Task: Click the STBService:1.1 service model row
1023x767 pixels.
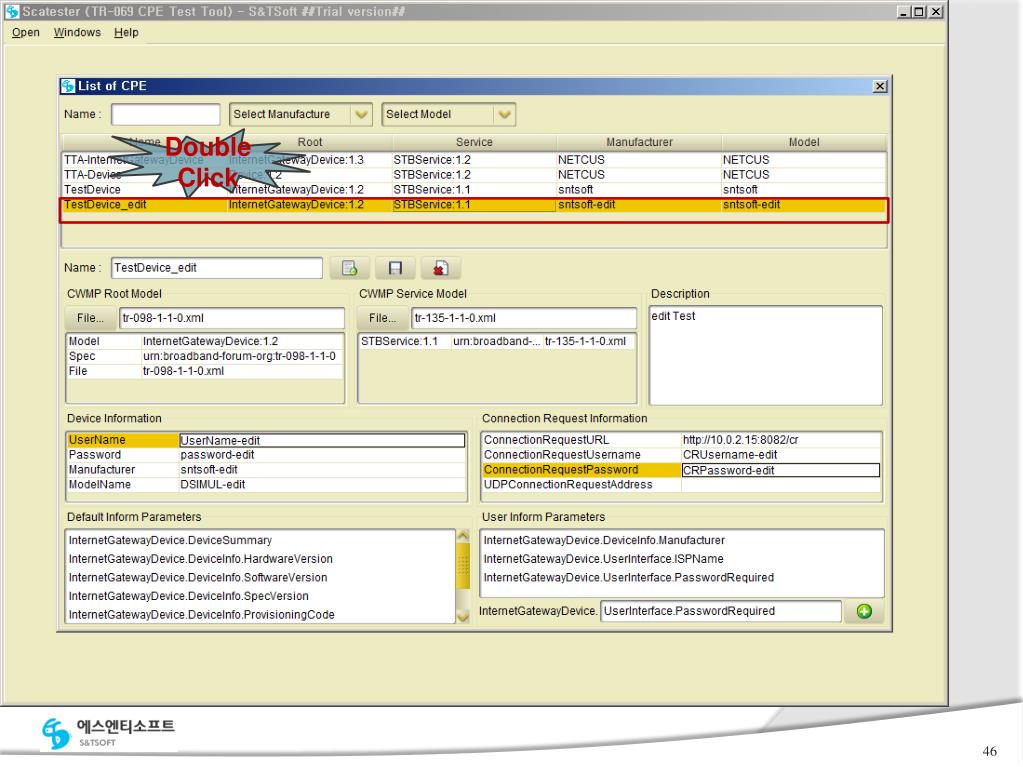Action: 497,342
